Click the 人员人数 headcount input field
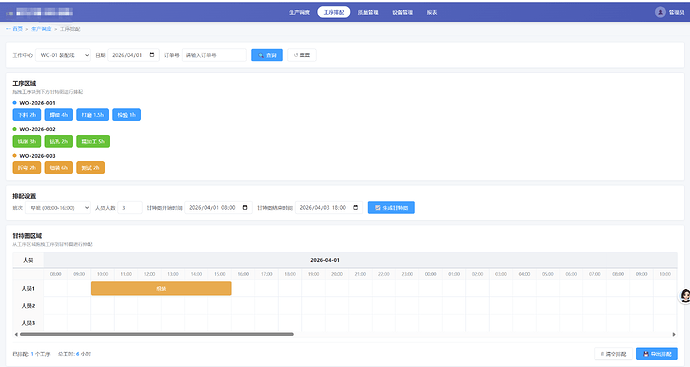 click(130, 208)
